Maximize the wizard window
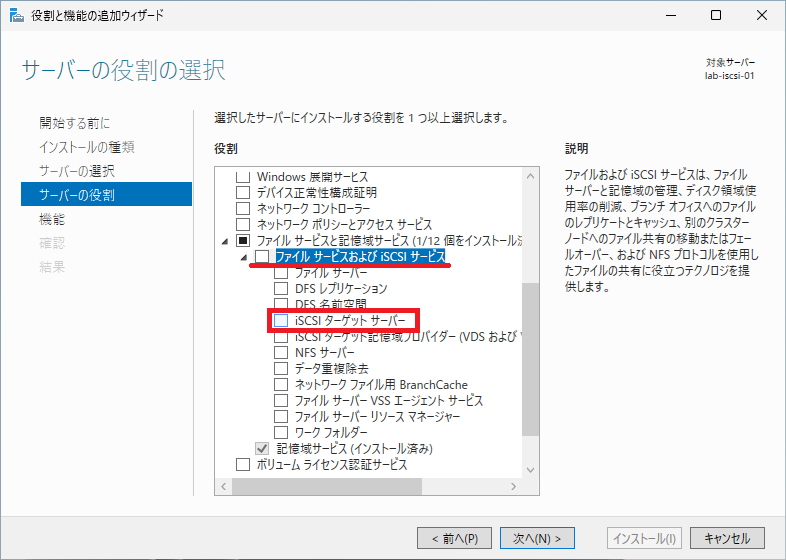The image size is (786, 560). [716, 15]
